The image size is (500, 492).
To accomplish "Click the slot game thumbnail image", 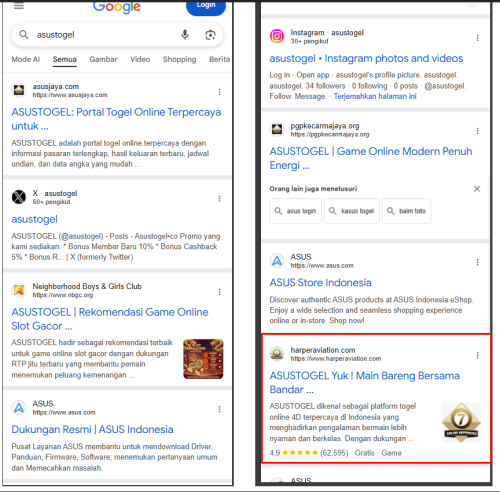I will [203, 359].
